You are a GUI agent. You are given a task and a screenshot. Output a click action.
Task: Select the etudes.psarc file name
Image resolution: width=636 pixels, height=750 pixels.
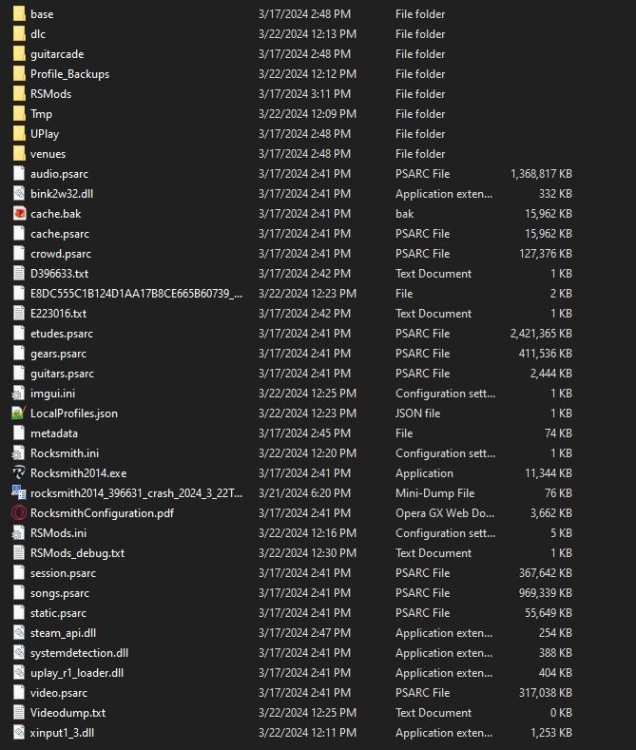click(62, 333)
